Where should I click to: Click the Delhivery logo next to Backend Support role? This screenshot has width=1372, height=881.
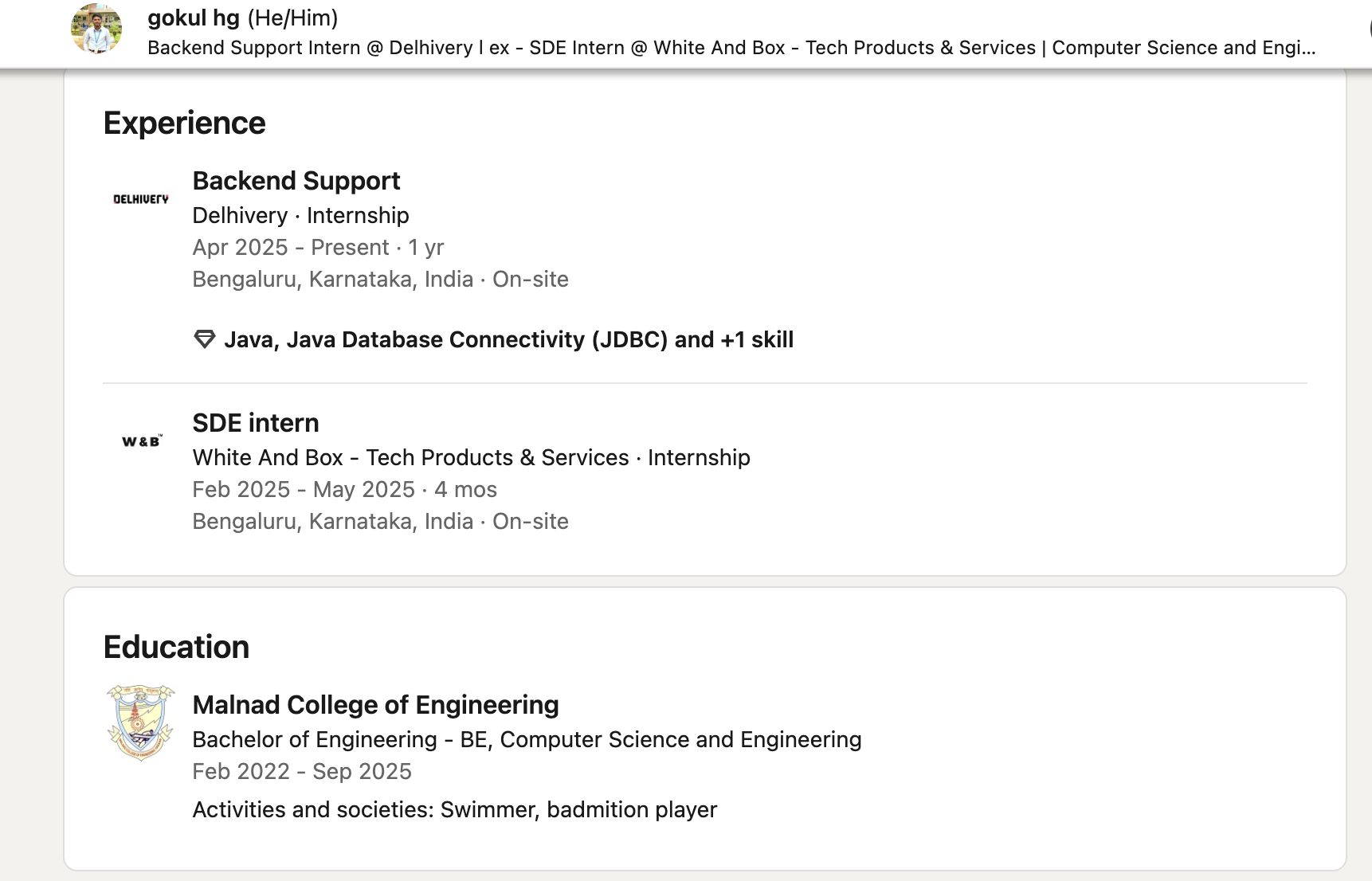click(x=140, y=198)
